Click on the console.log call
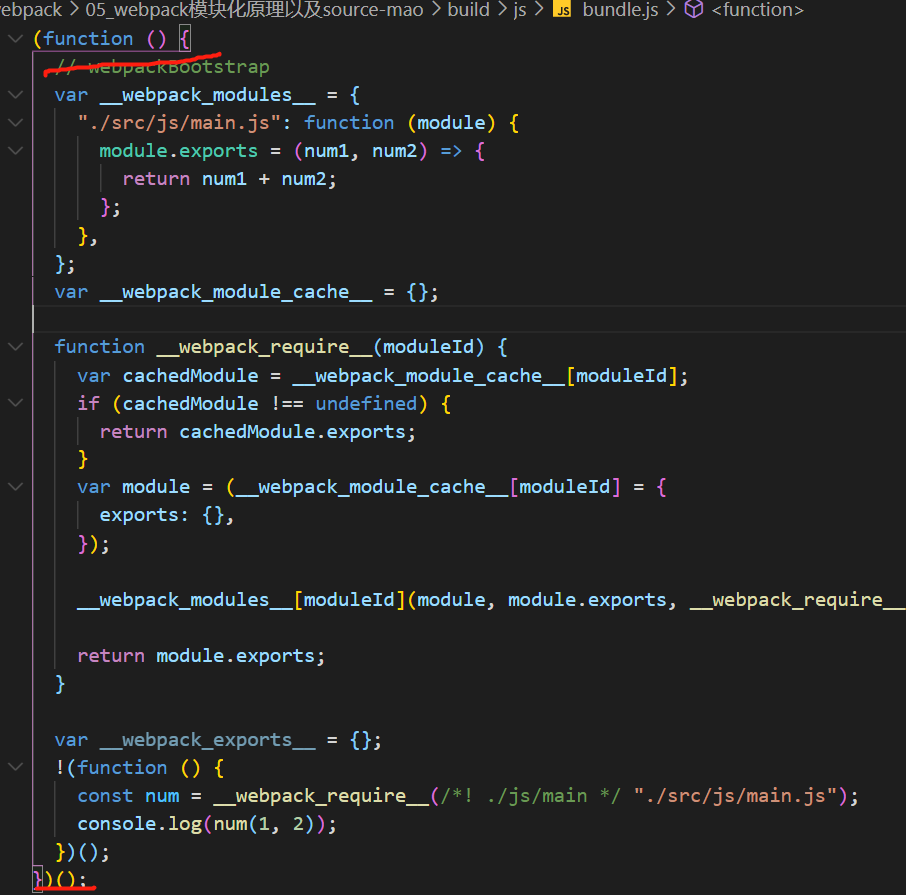The image size is (906, 895). pos(206,824)
